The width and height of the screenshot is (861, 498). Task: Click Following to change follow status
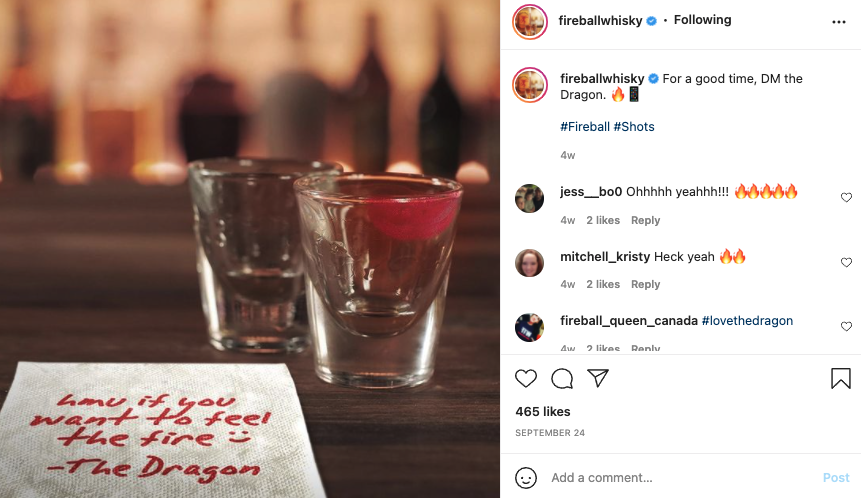(x=702, y=20)
